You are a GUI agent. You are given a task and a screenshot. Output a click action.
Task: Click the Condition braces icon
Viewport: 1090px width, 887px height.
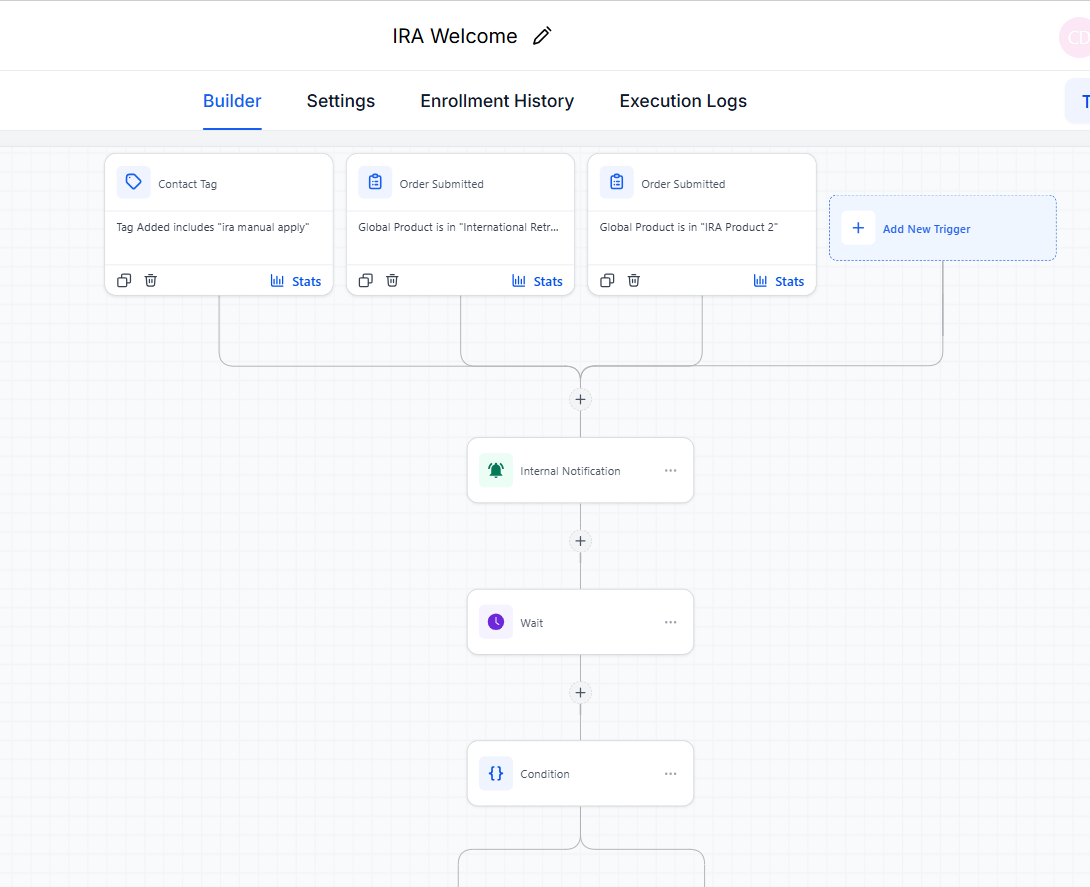point(496,773)
